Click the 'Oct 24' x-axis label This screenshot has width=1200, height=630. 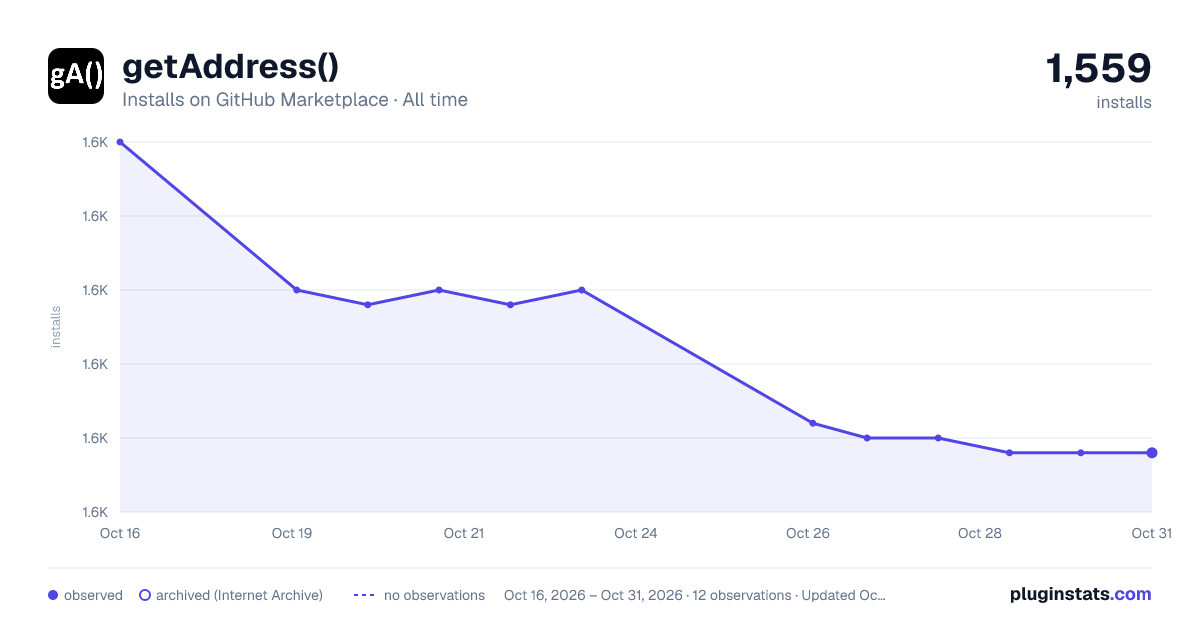(636, 533)
